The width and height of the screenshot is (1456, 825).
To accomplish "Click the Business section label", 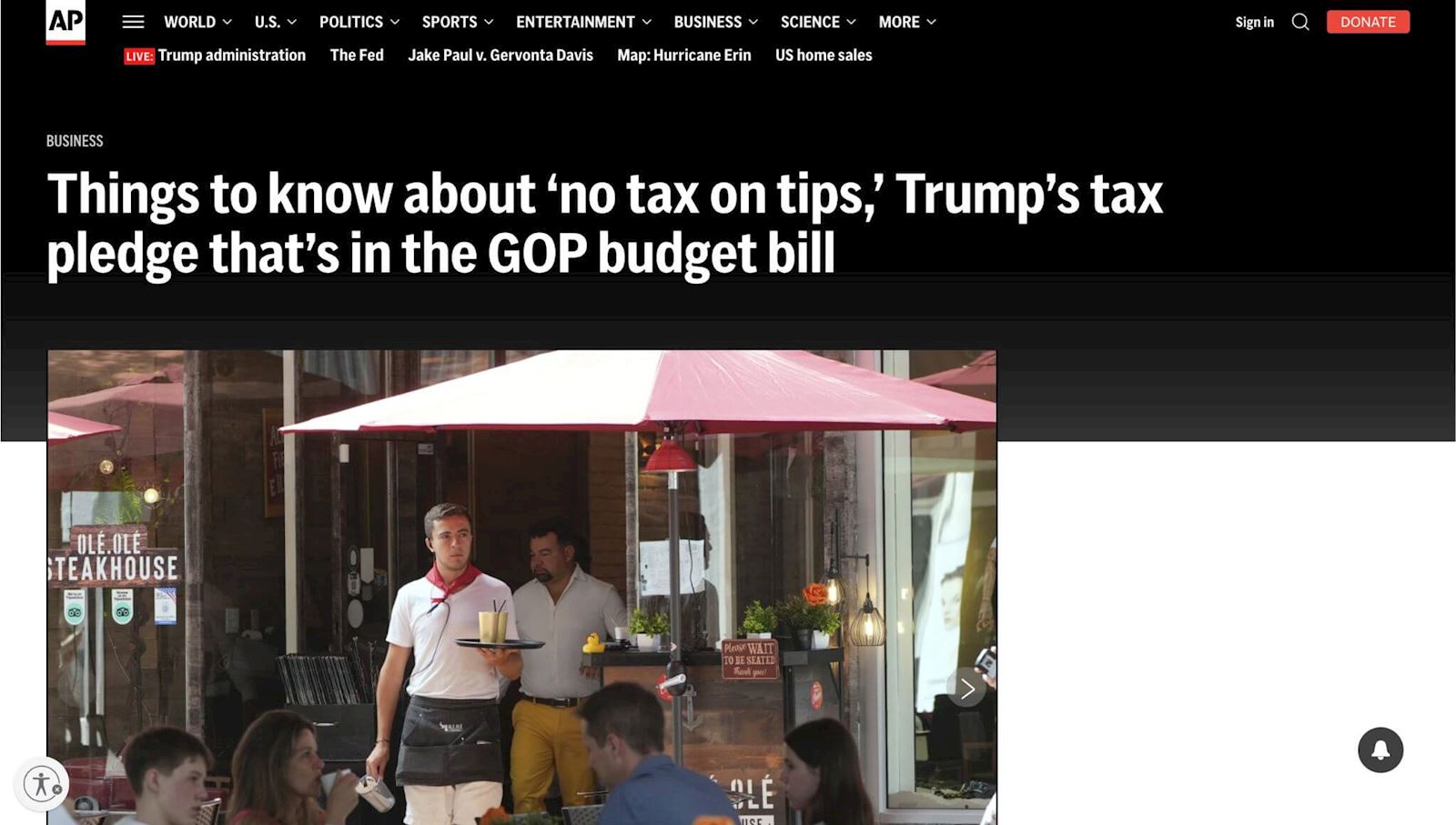I will pos(75,141).
